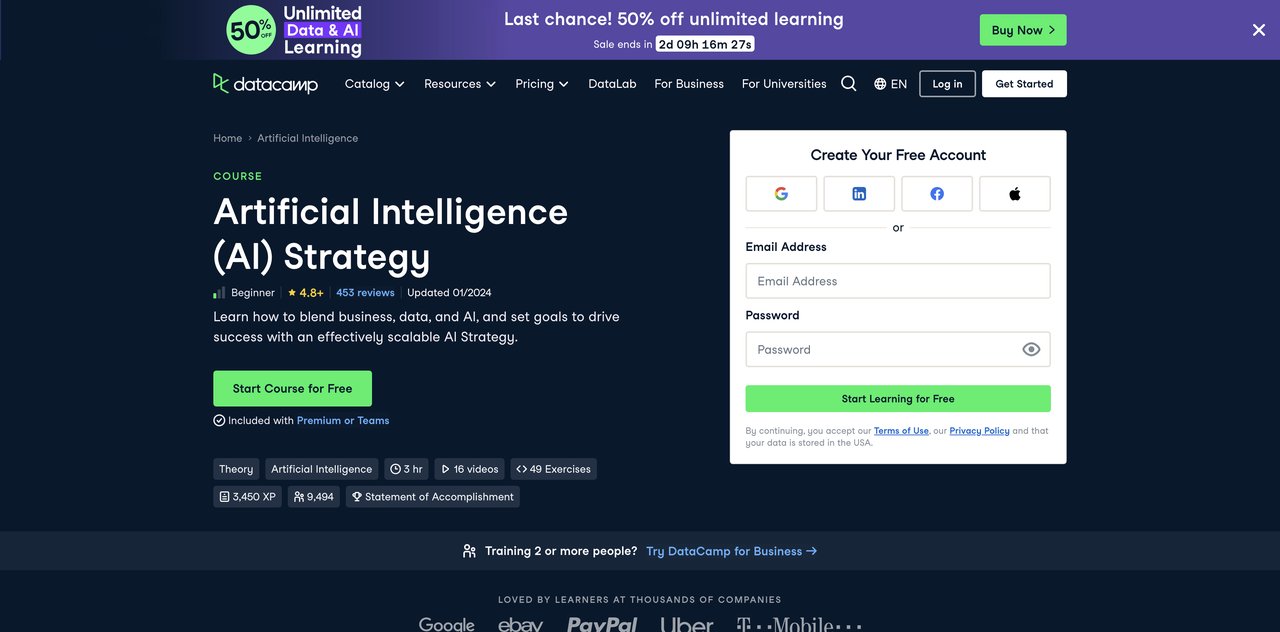Image resolution: width=1280 pixels, height=632 pixels.
Task: Click the T-Mobile company logo
Action: click(x=799, y=624)
